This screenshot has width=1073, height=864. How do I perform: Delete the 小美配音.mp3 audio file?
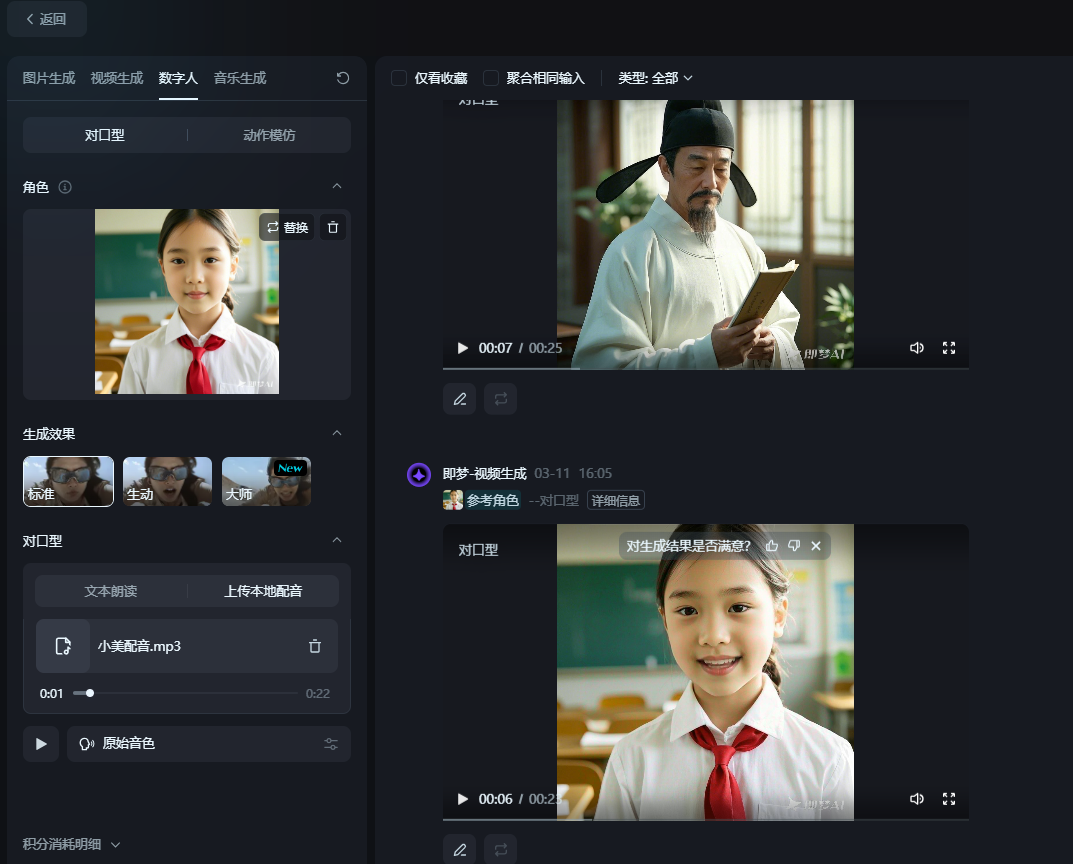click(x=315, y=646)
